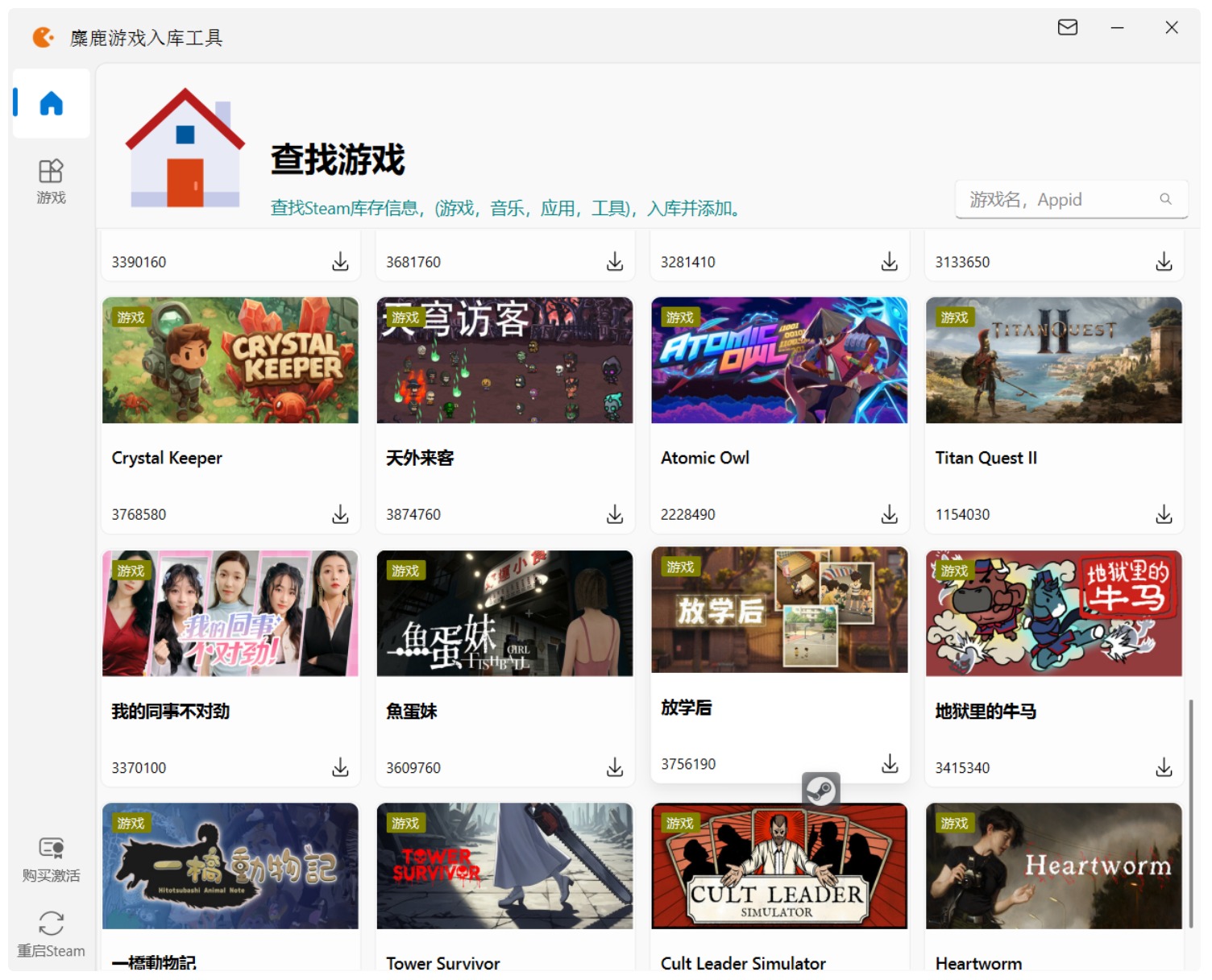Open the Cult Leader Simulator cover image
The image size is (1212, 980).
pyautogui.click(x=779, y=866)
